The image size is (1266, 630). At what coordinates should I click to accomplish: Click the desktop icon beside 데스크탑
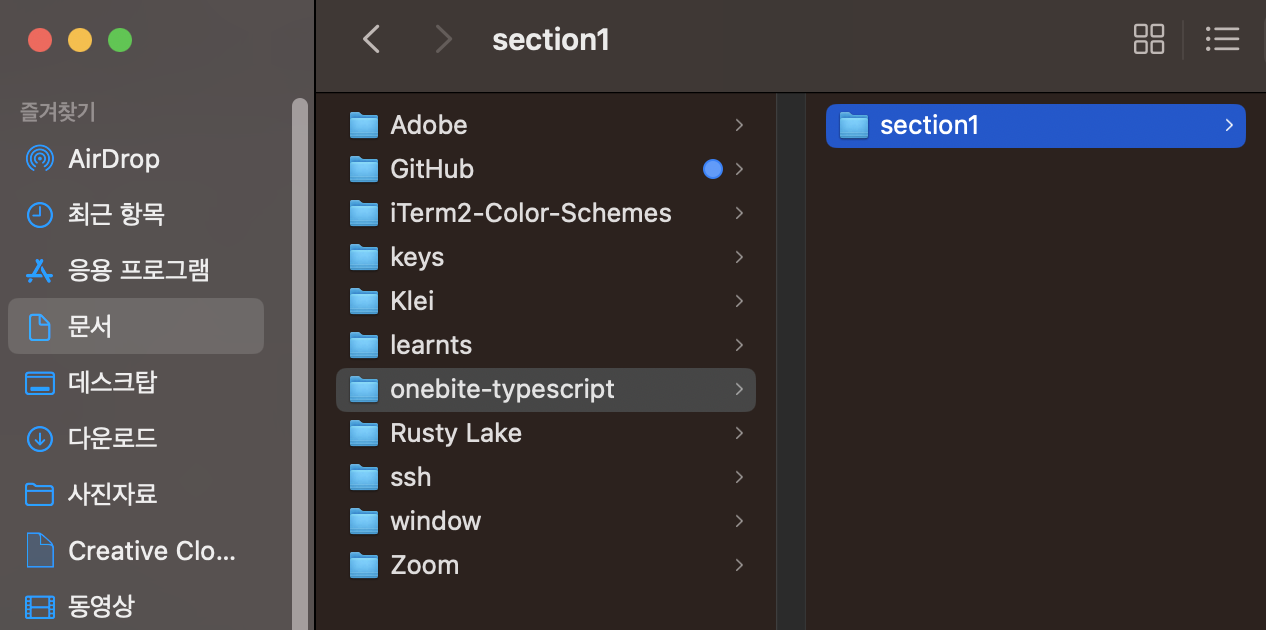point(39,382)
